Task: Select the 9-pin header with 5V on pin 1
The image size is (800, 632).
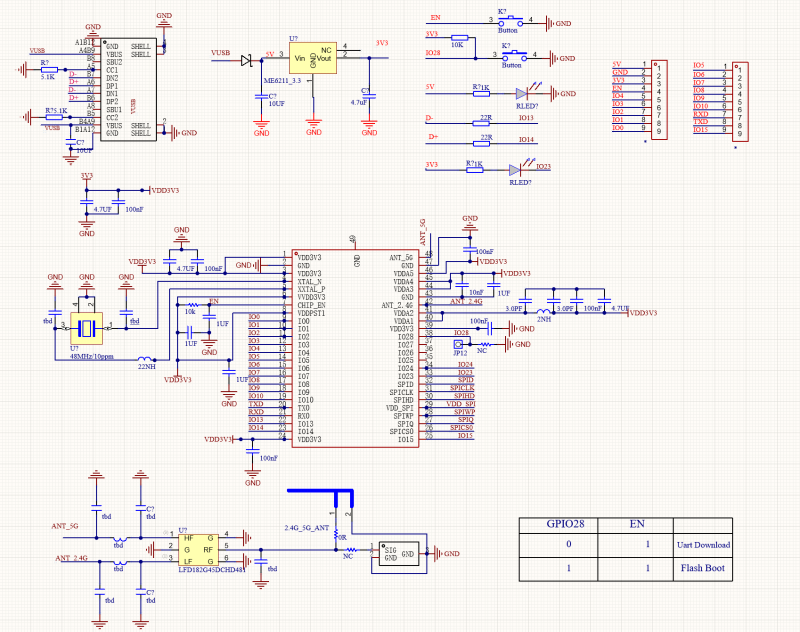Action: 659,99
